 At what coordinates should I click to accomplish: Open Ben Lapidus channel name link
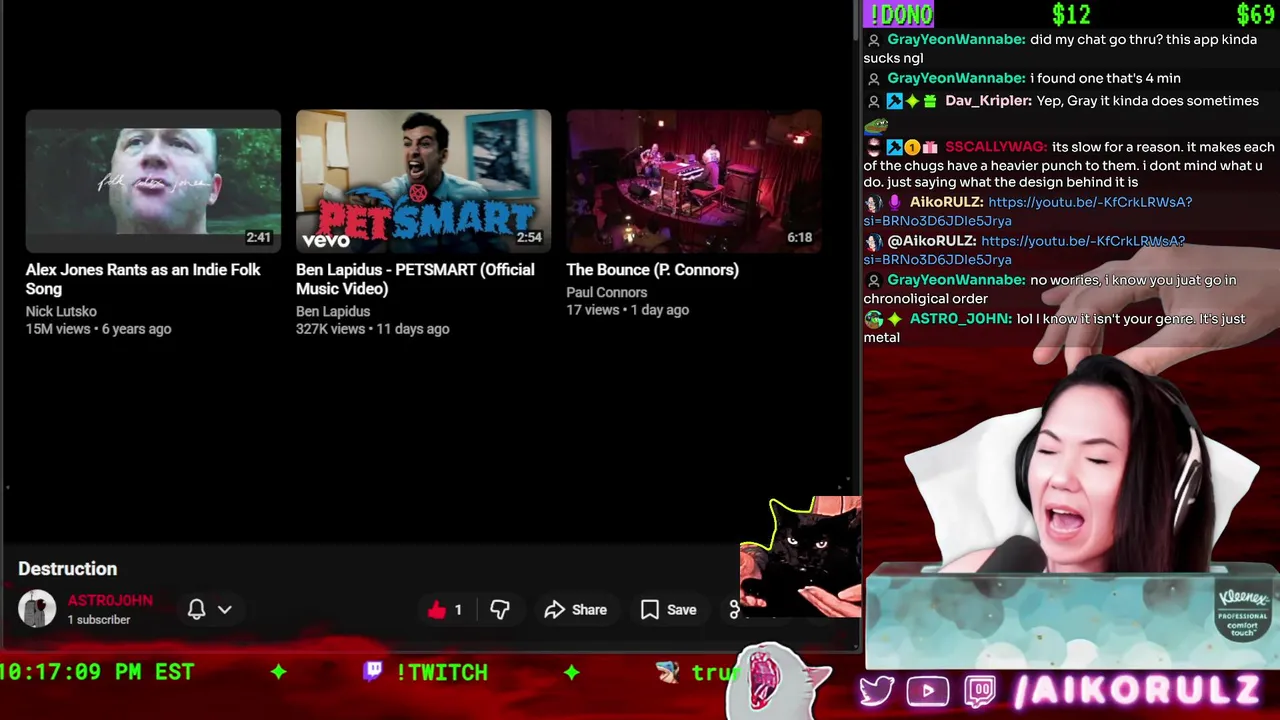click(333, 311)
